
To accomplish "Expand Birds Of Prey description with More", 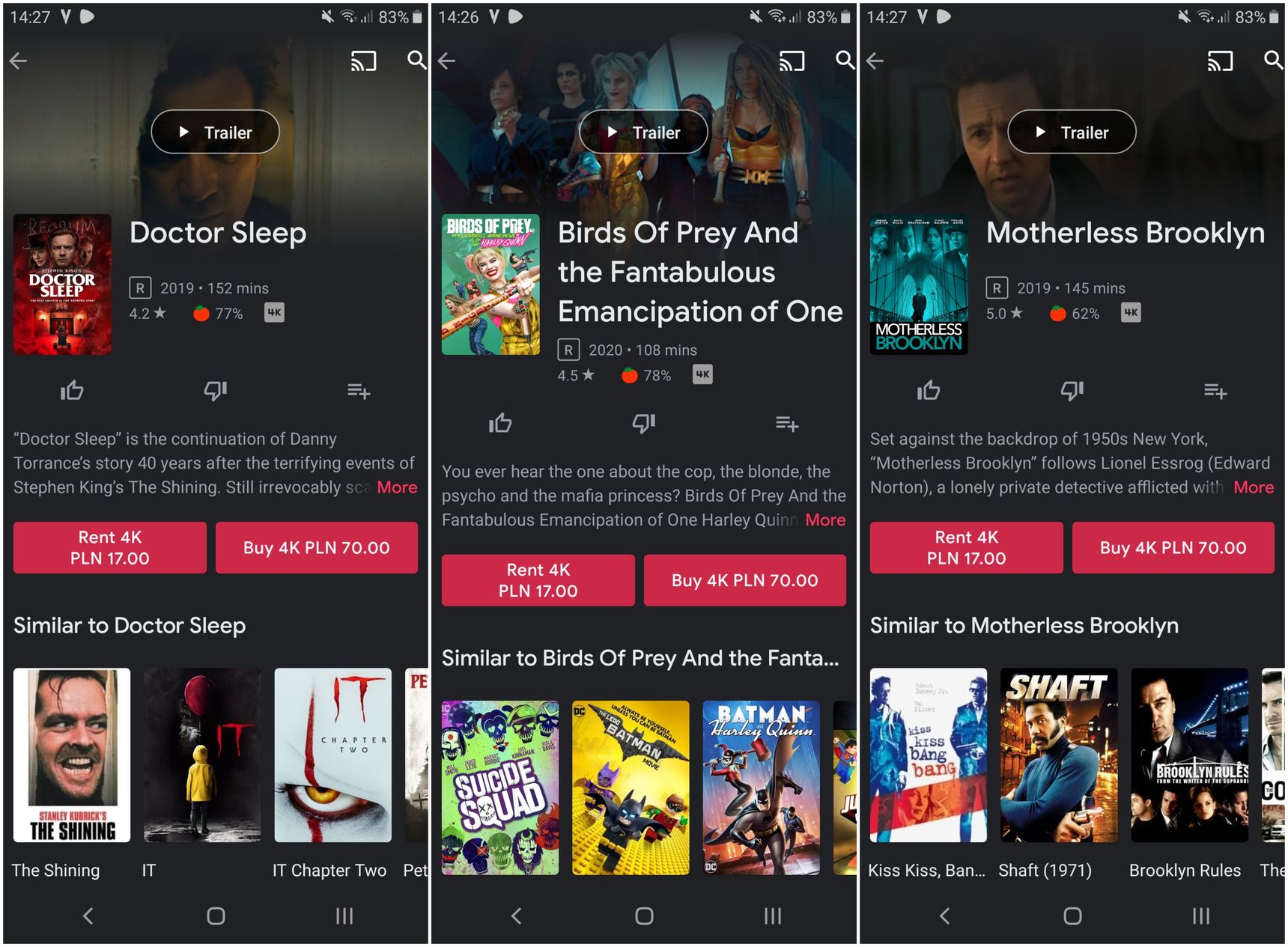I will (x=825, y=520).
